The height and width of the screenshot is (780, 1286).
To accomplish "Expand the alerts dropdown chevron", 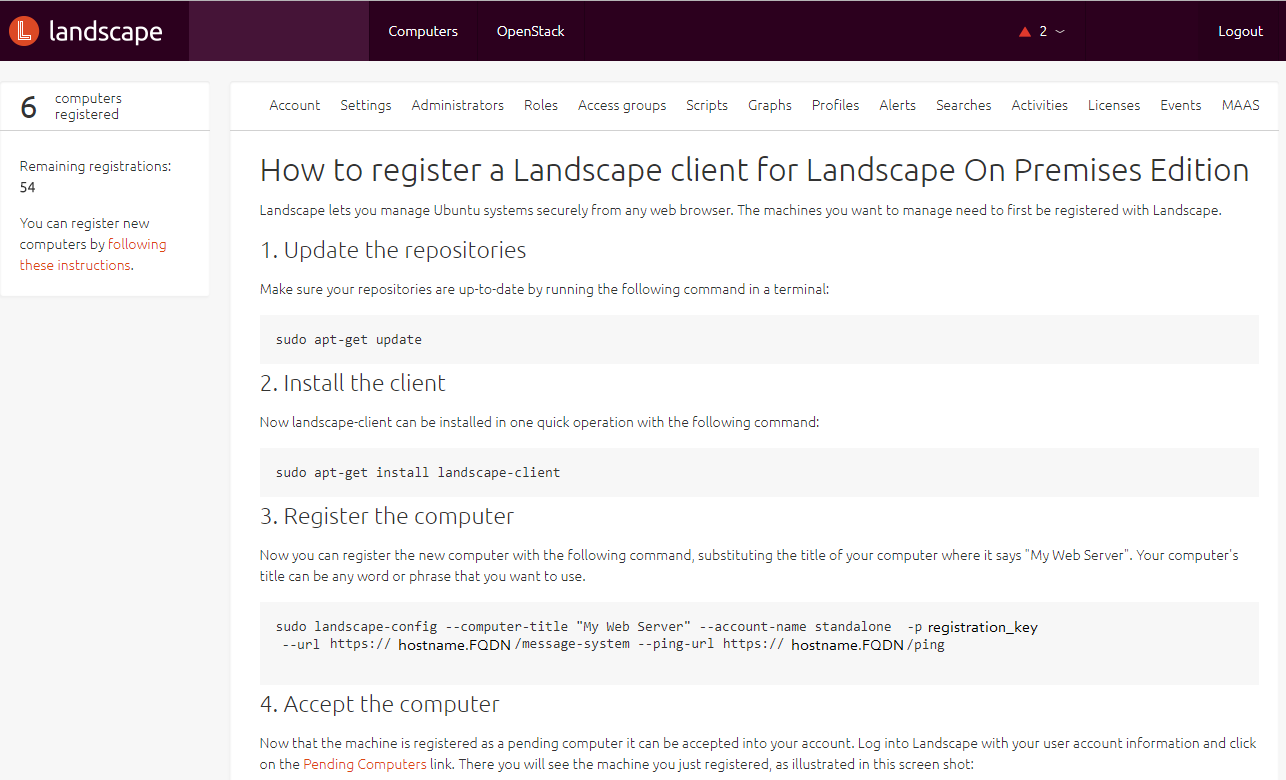I will [1059, 31].
